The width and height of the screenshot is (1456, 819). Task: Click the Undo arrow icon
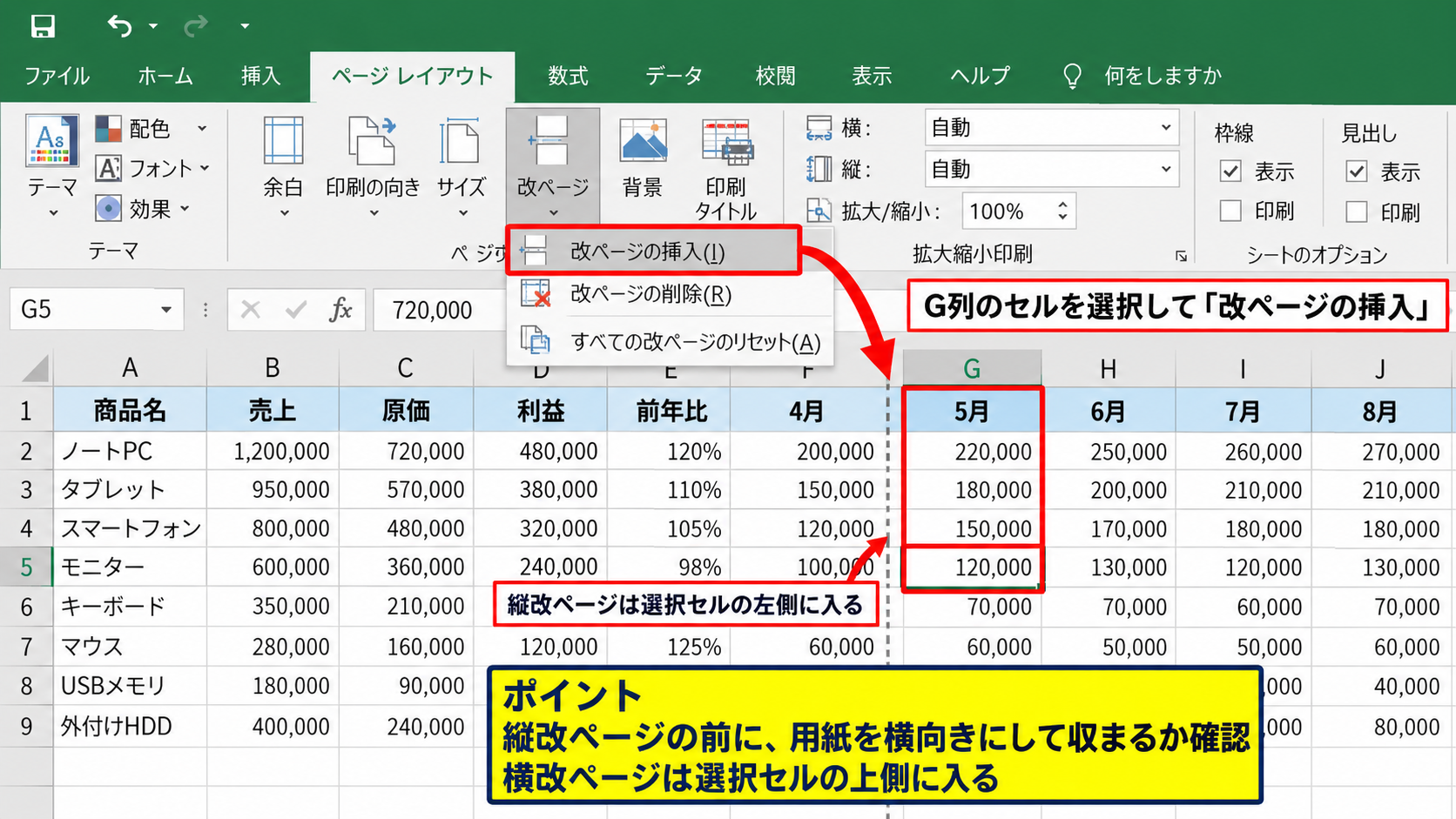(x=120, y=26)
